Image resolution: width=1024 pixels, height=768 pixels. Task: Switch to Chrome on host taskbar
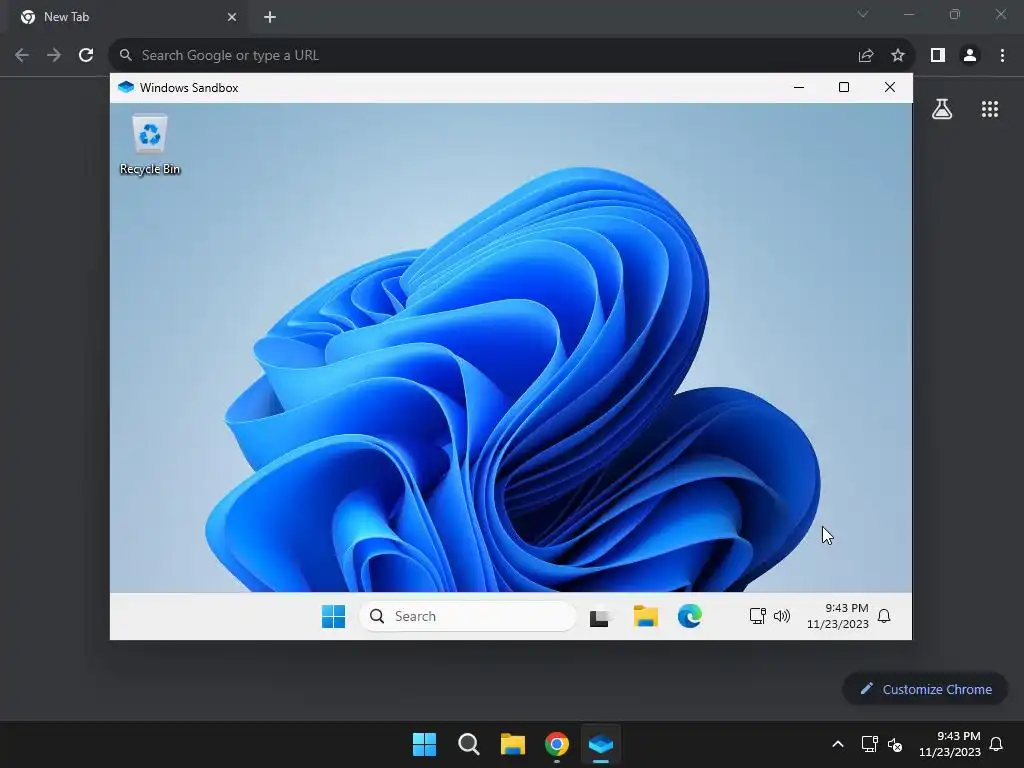(557, 744)
